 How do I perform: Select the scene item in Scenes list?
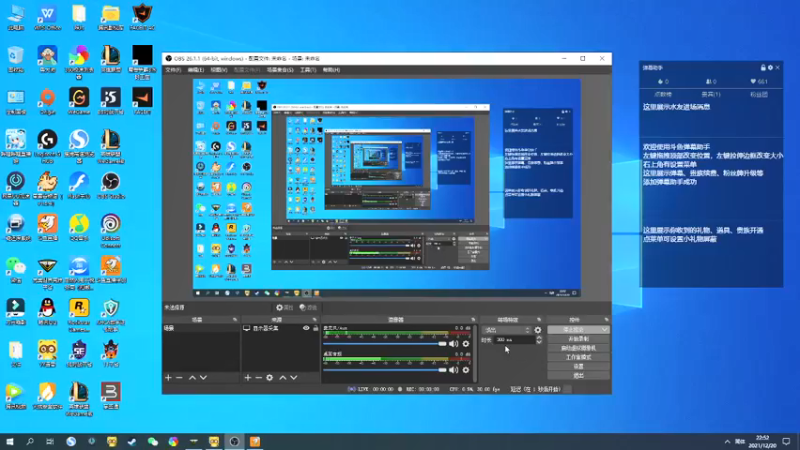click(201, 328)
